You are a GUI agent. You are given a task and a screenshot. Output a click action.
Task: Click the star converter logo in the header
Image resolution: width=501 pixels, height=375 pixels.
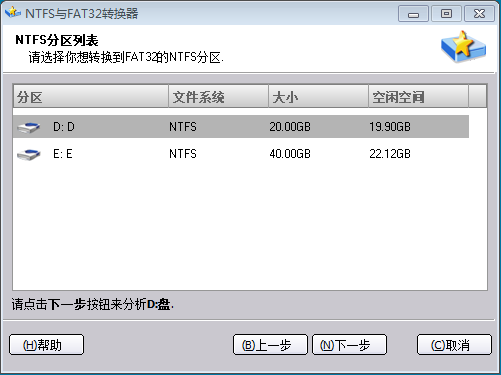point(463,46)
